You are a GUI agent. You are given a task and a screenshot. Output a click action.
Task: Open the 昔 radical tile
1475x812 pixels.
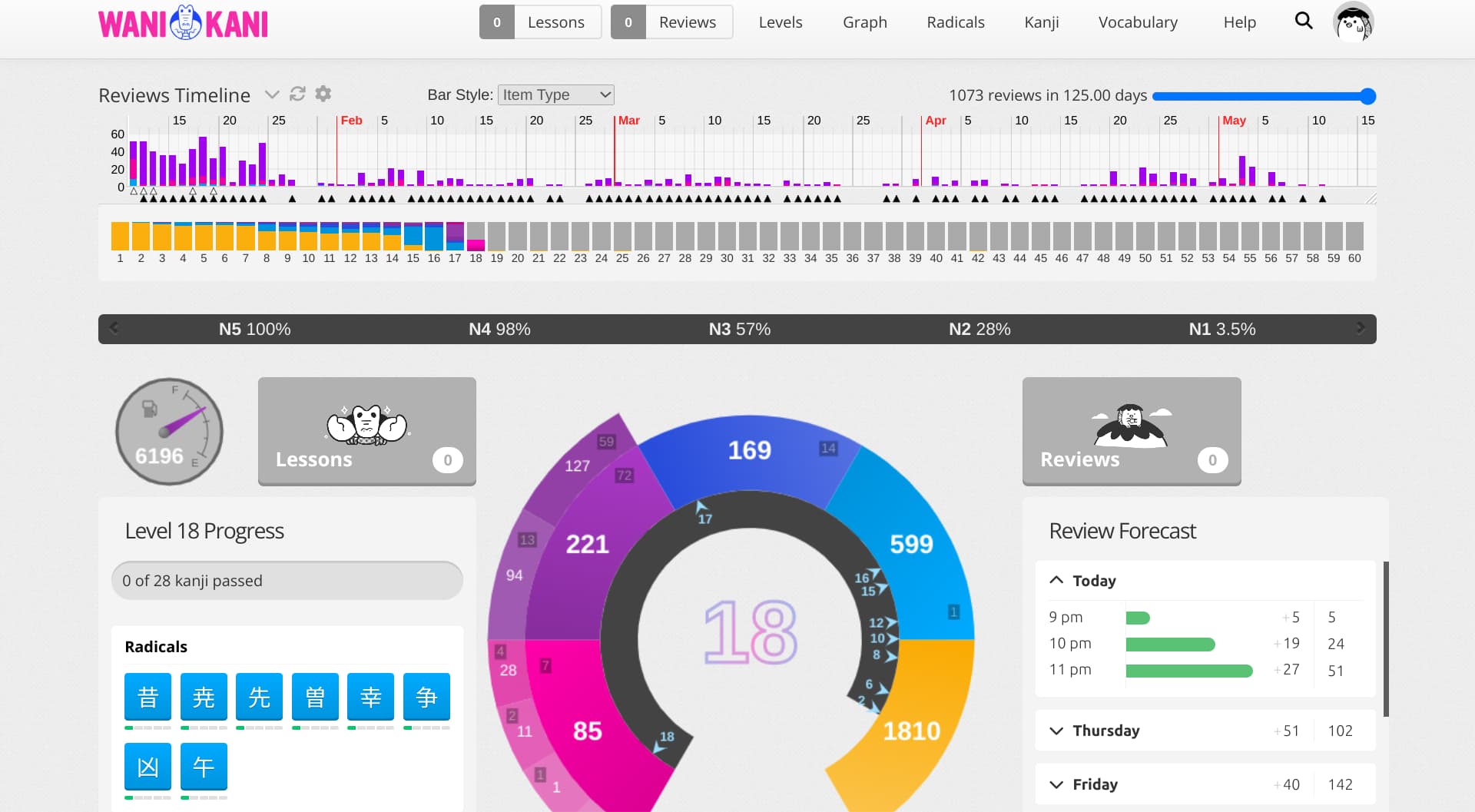pyautogui.click(x=147, y=696)
